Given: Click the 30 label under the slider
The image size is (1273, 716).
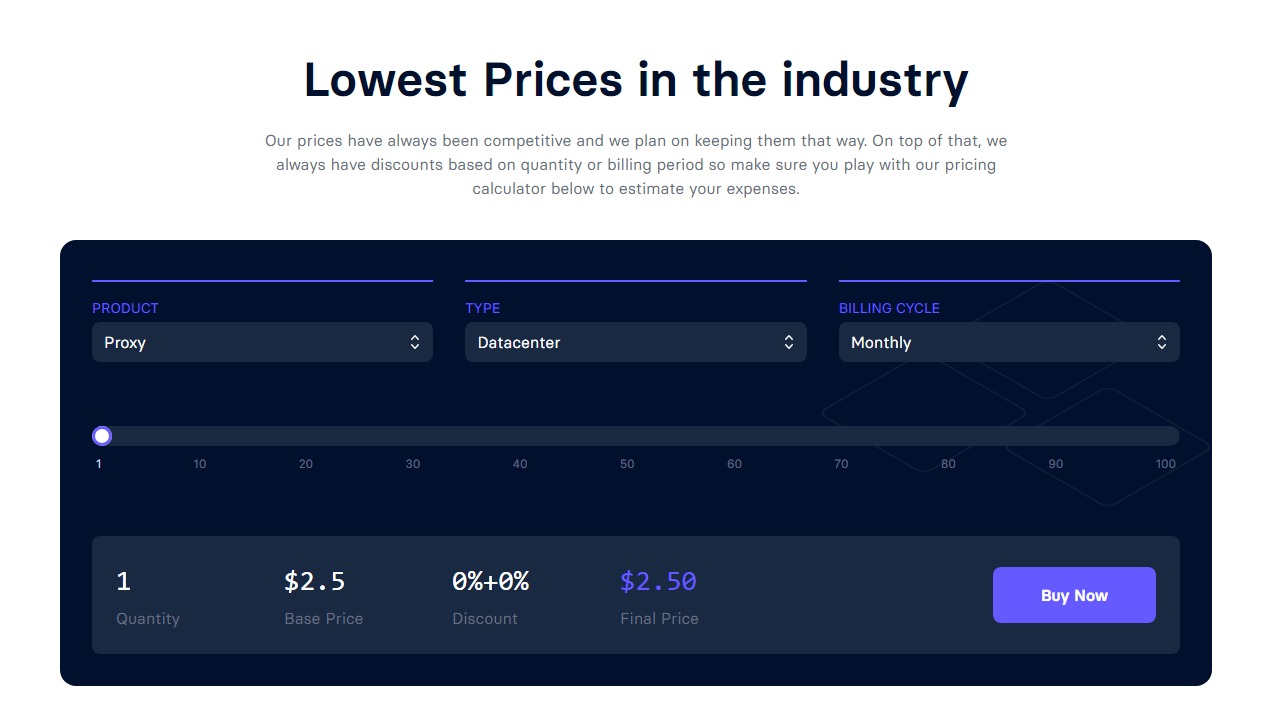Looking at the screenshot, I should click(413, 464).
